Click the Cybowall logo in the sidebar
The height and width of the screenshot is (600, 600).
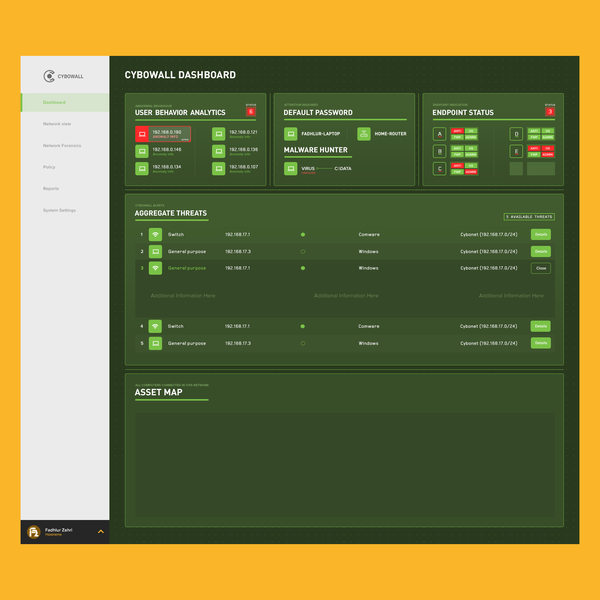(x=63, y=76)
